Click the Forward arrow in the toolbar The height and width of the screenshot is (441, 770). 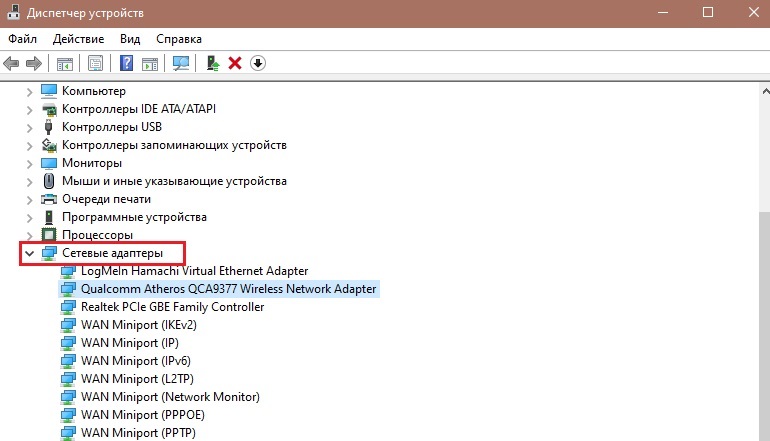tap(34, 63)
